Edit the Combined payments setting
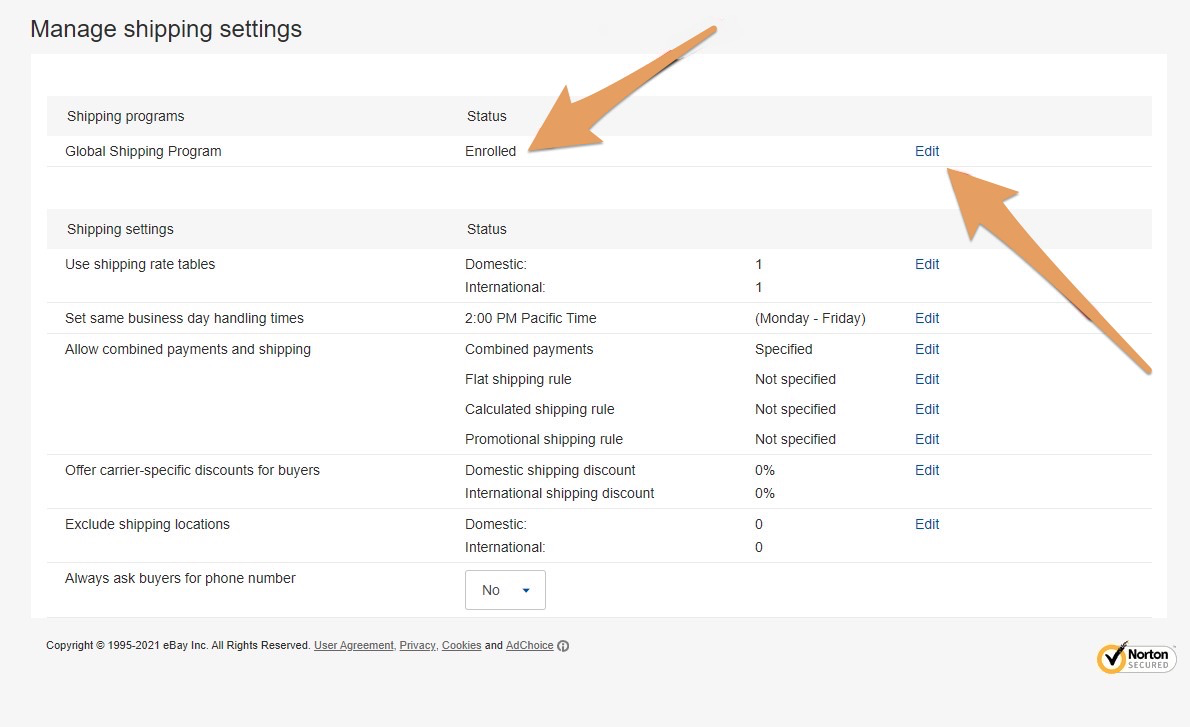 [x=927, y=349]
